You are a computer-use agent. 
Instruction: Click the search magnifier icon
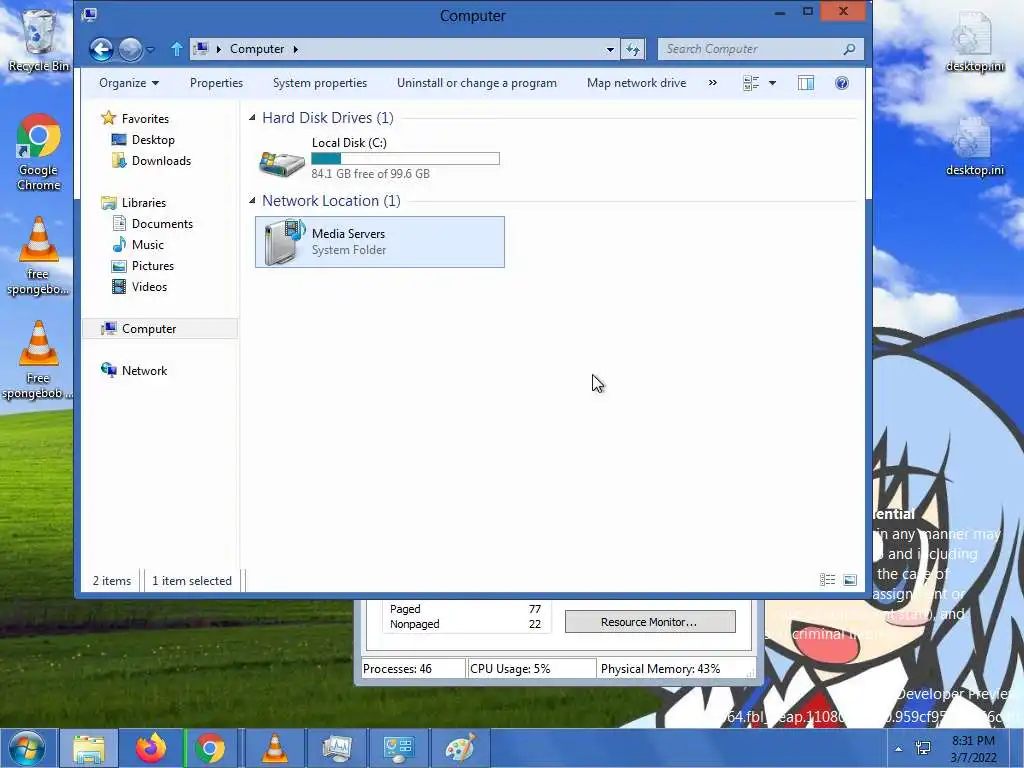849,49
